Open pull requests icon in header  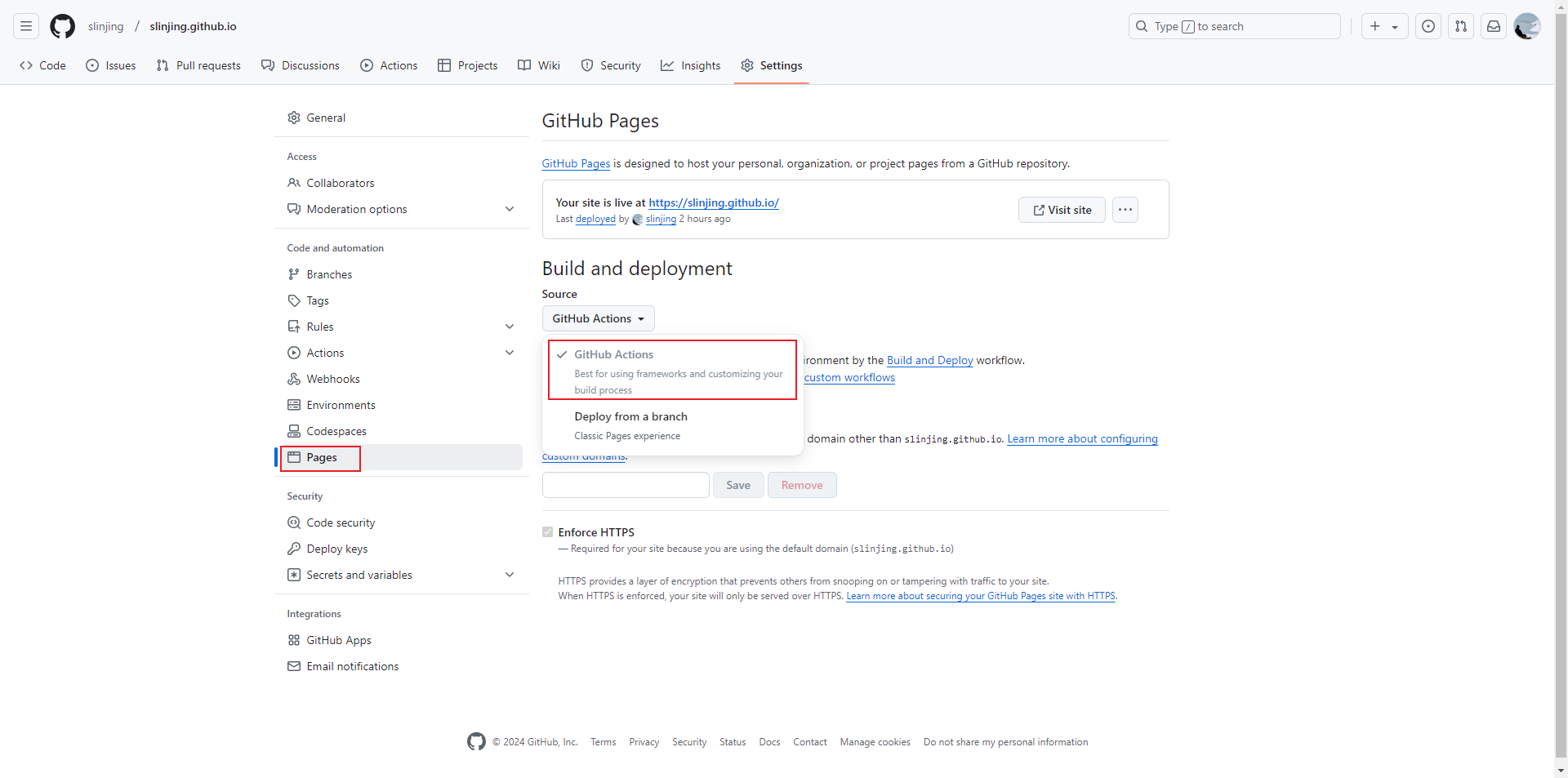coord(1461,26)
